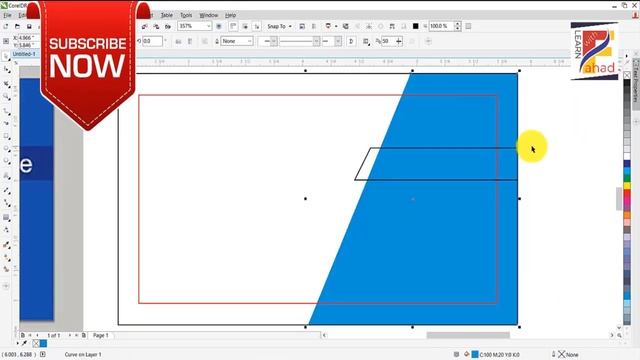Select the Connector tool
Screen dimensions: 640x360
6,203
